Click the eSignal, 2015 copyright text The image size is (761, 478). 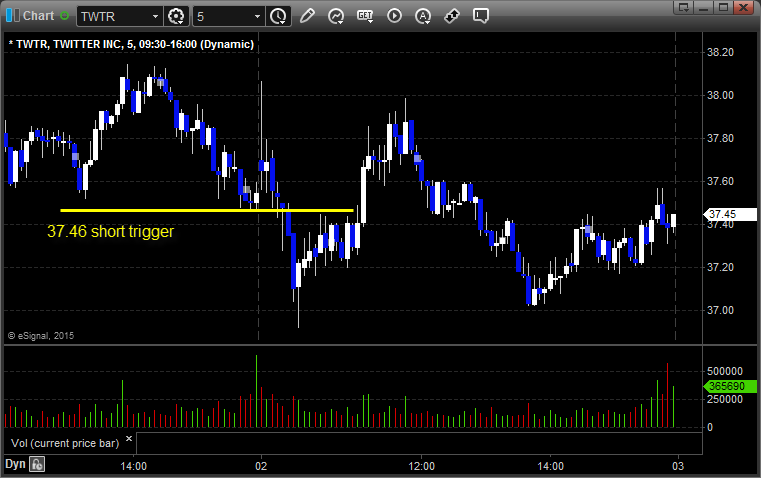point(41,336)
